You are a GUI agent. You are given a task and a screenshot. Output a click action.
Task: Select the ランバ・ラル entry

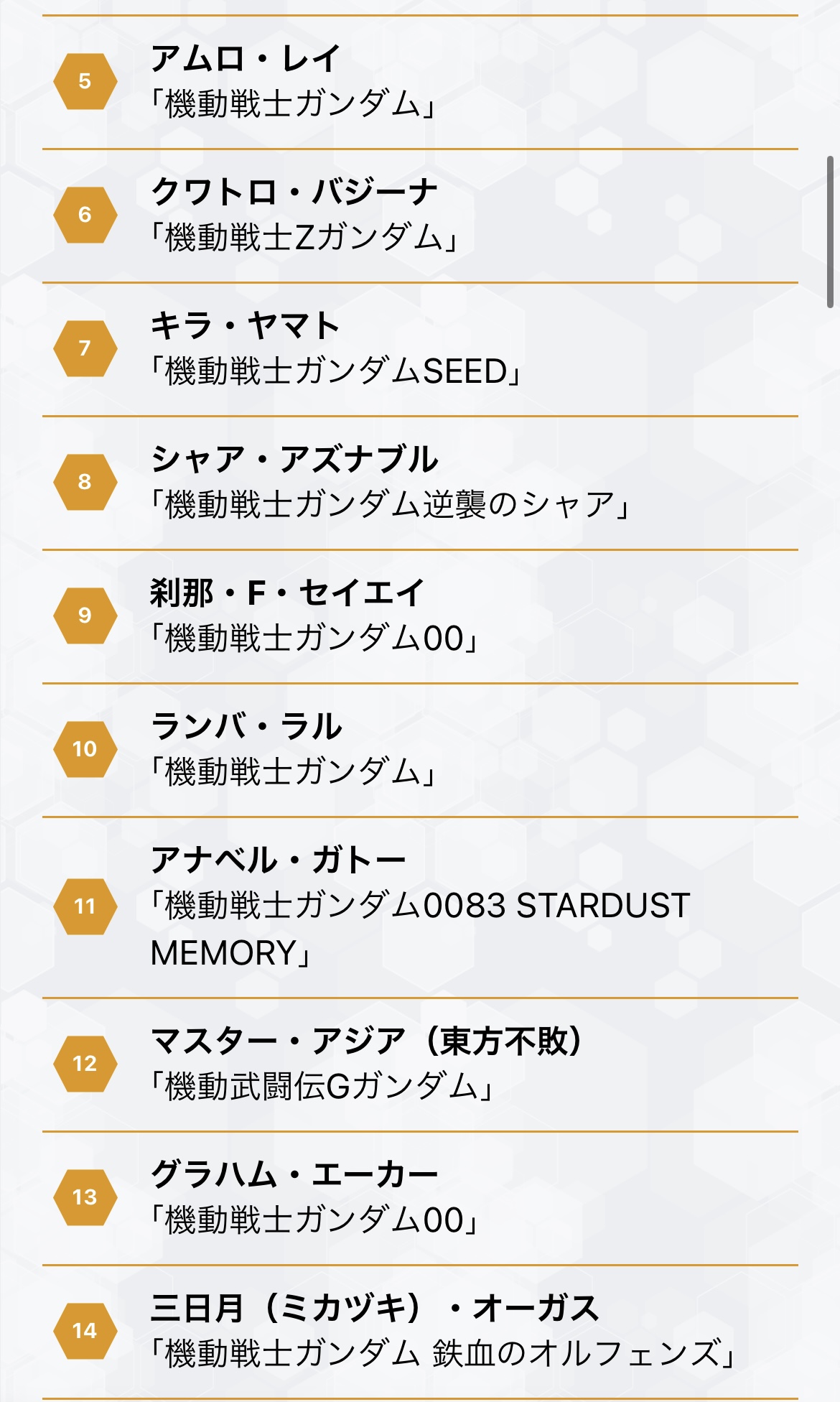tap(246, 726)
